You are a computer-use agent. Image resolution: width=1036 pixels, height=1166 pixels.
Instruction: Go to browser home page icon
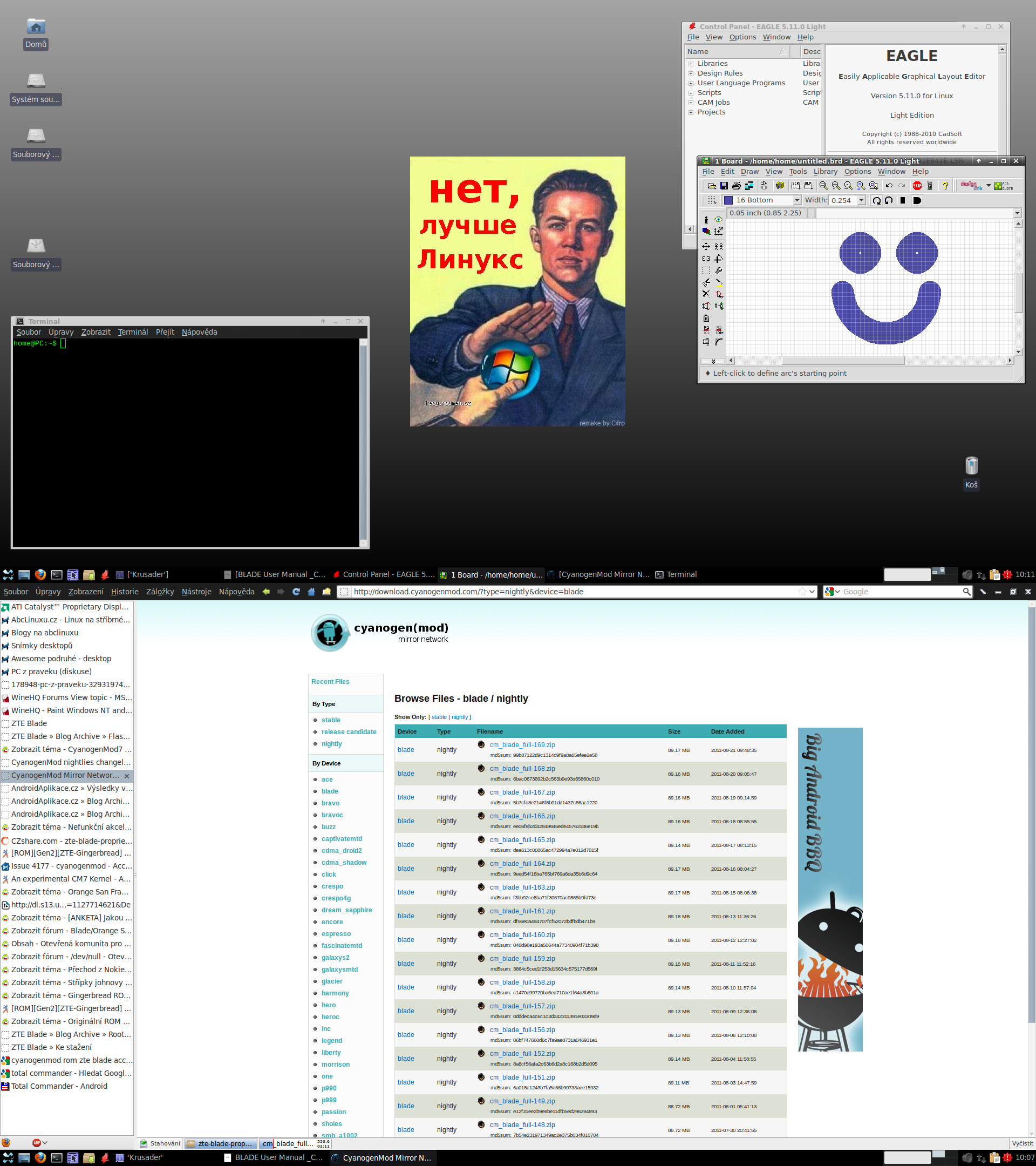point(311,592)
